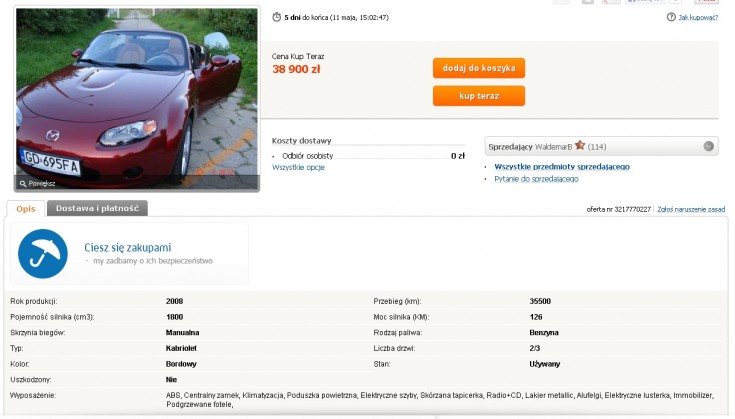
Task: Expand the Sprzedający seller dropdown arrow
Action: tap(708, 146)
